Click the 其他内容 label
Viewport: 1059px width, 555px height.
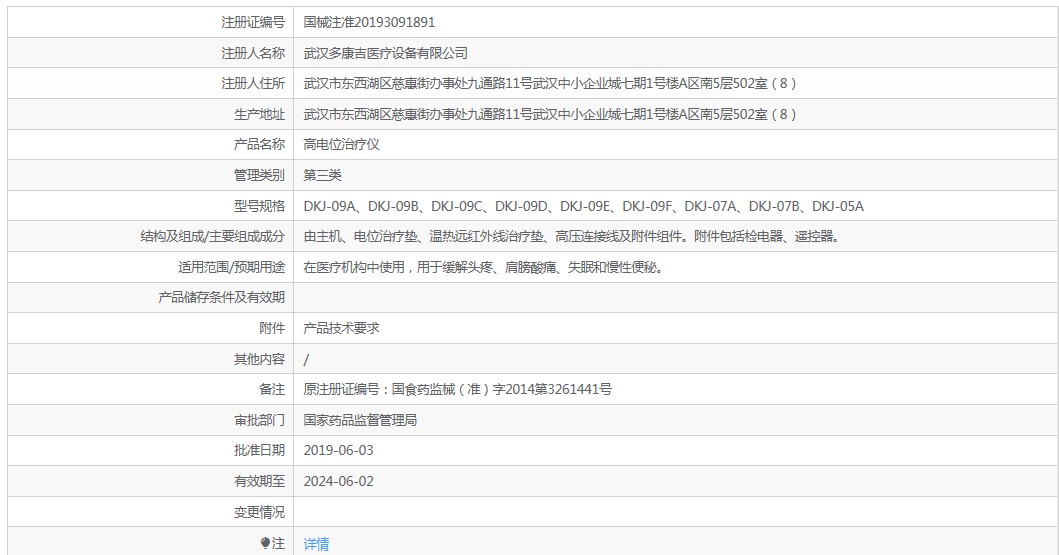(259, 360)
